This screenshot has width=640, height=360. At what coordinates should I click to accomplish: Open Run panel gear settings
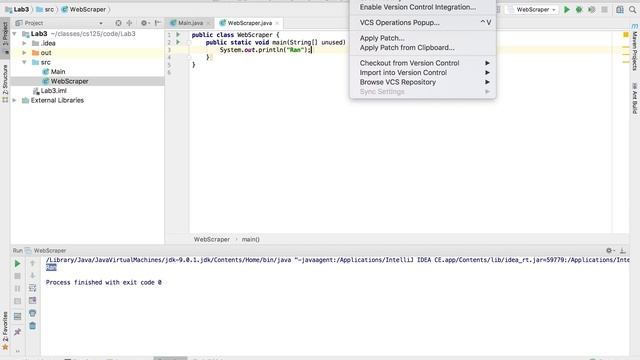click(x=610, y=251)
